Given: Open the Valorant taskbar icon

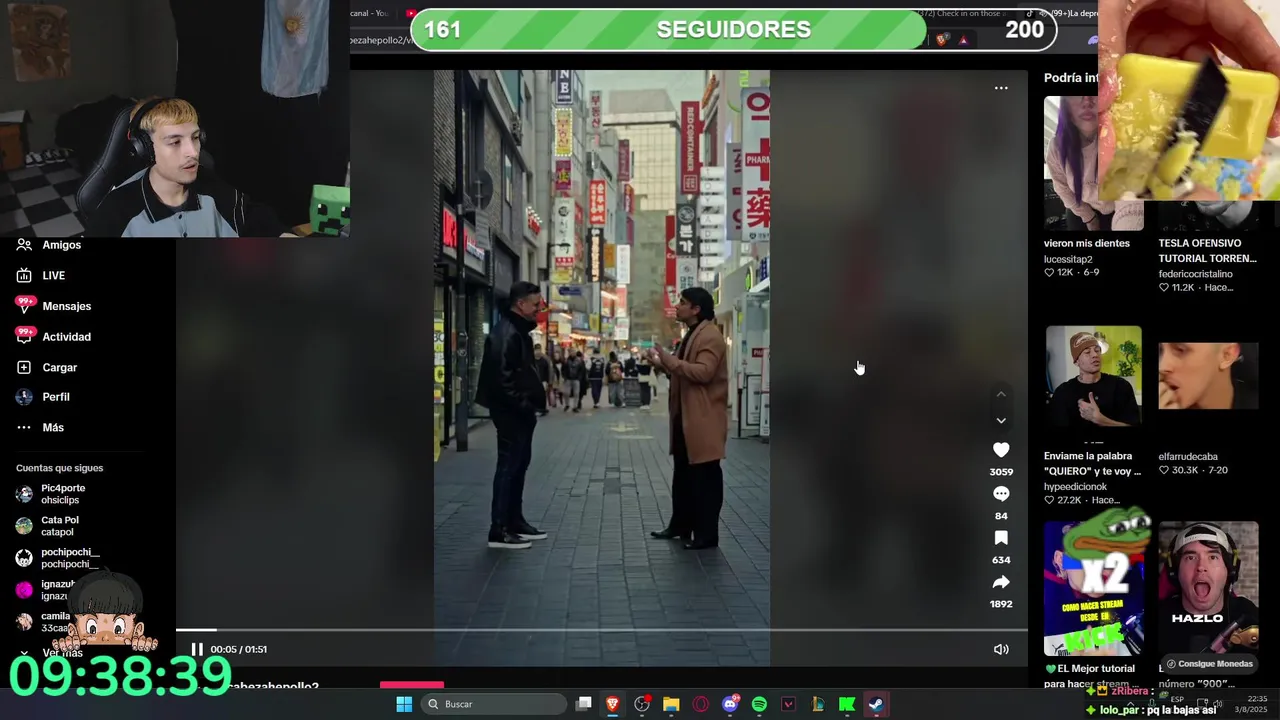Looking at the screenshot, I should click(x=788, y=704).
